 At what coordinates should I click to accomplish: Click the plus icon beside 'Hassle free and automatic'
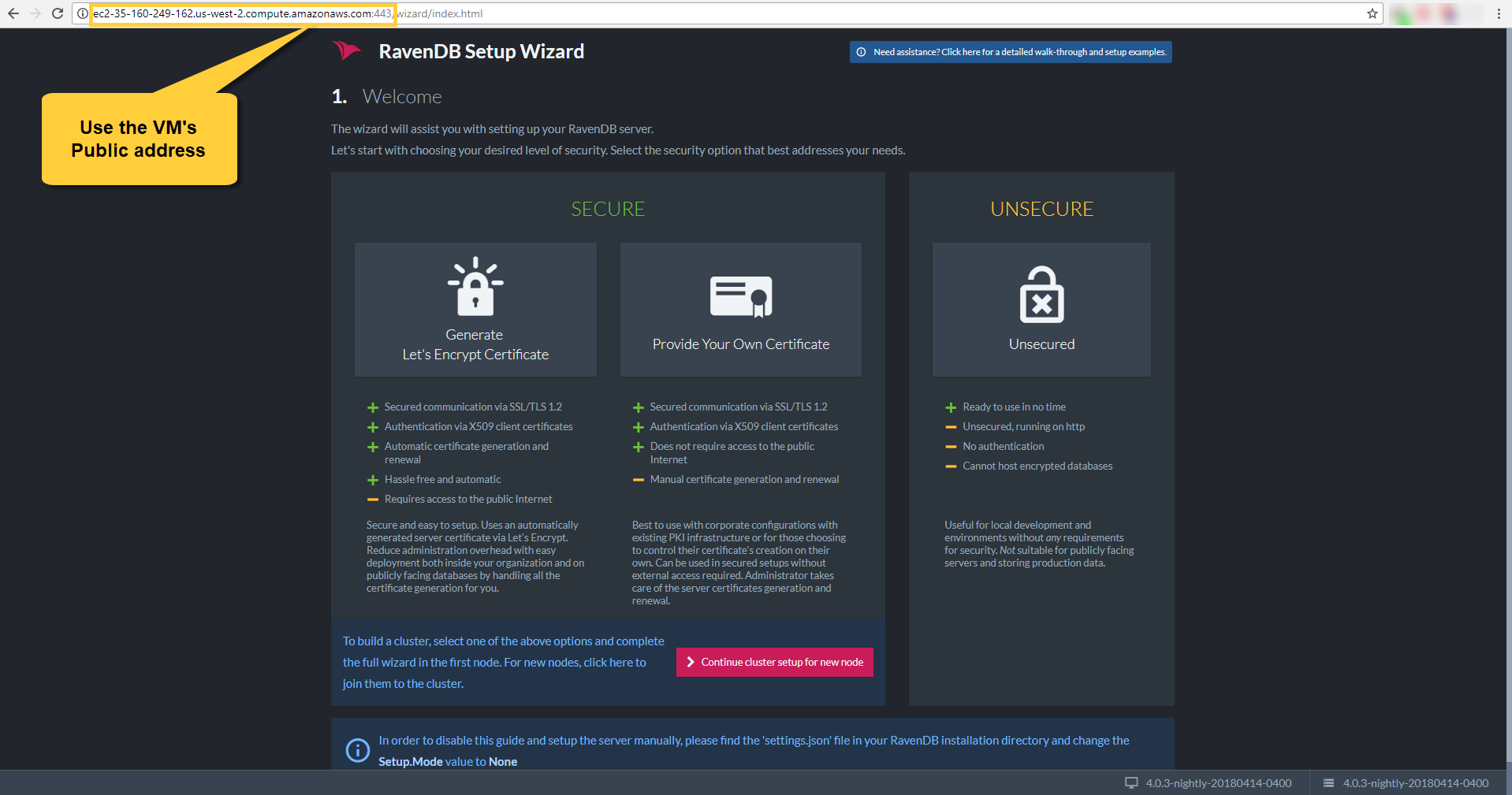(373, 480)
